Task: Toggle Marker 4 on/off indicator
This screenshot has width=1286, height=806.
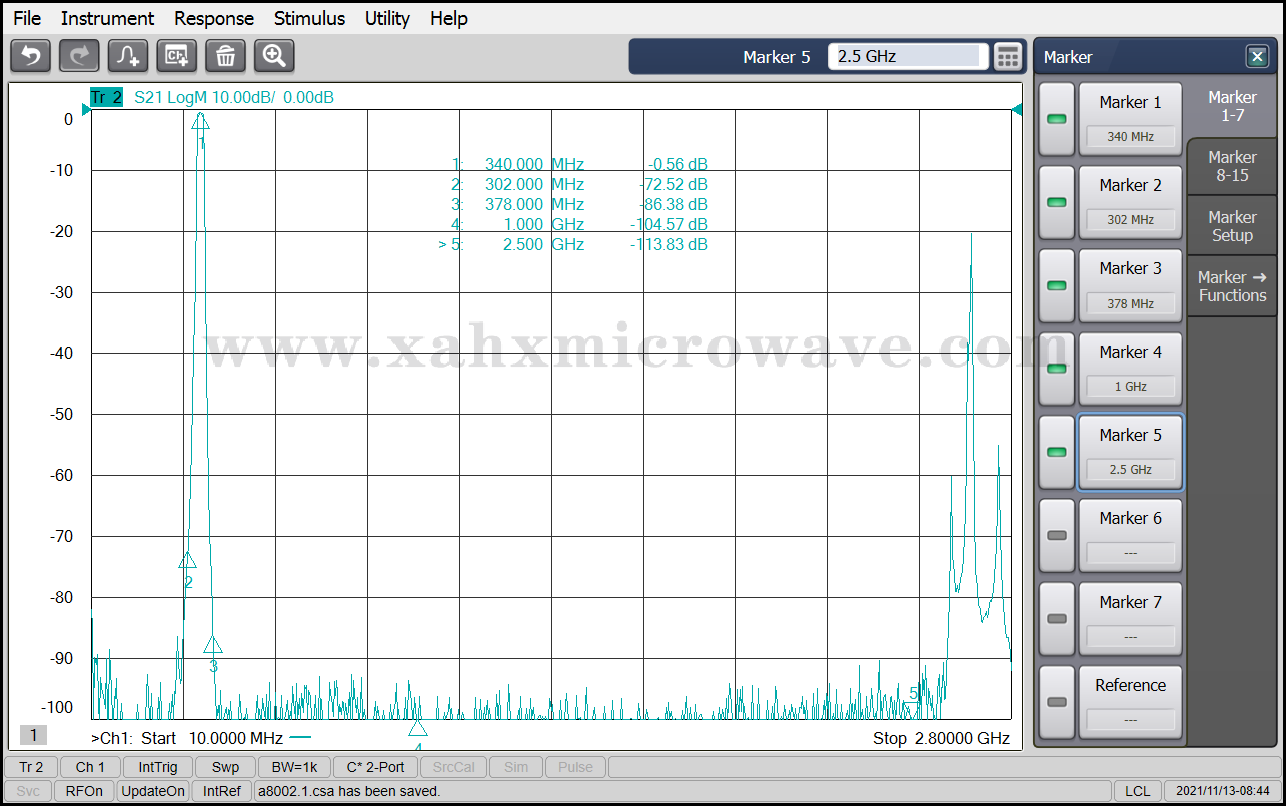Action: point(1056,369)
